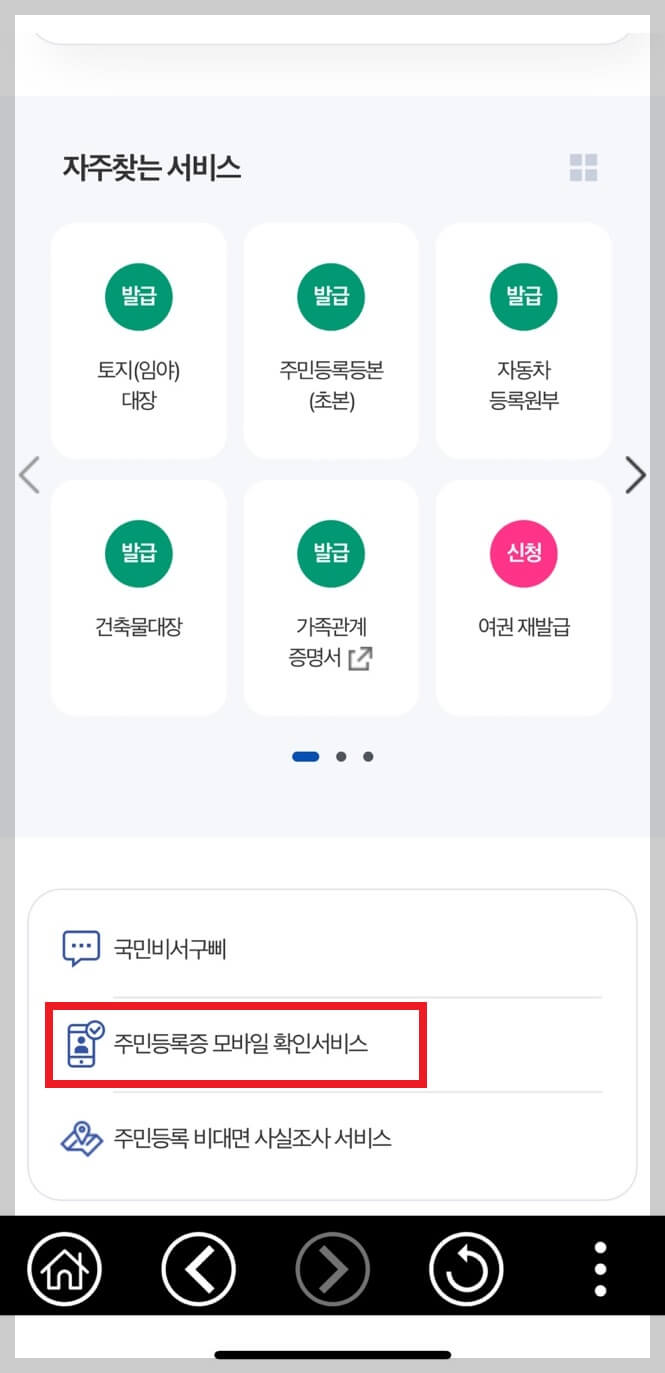The width and height of the screenshot is (665, 1373).
Task: Go back a slide with the left chevron
Action: click(29, 475)
